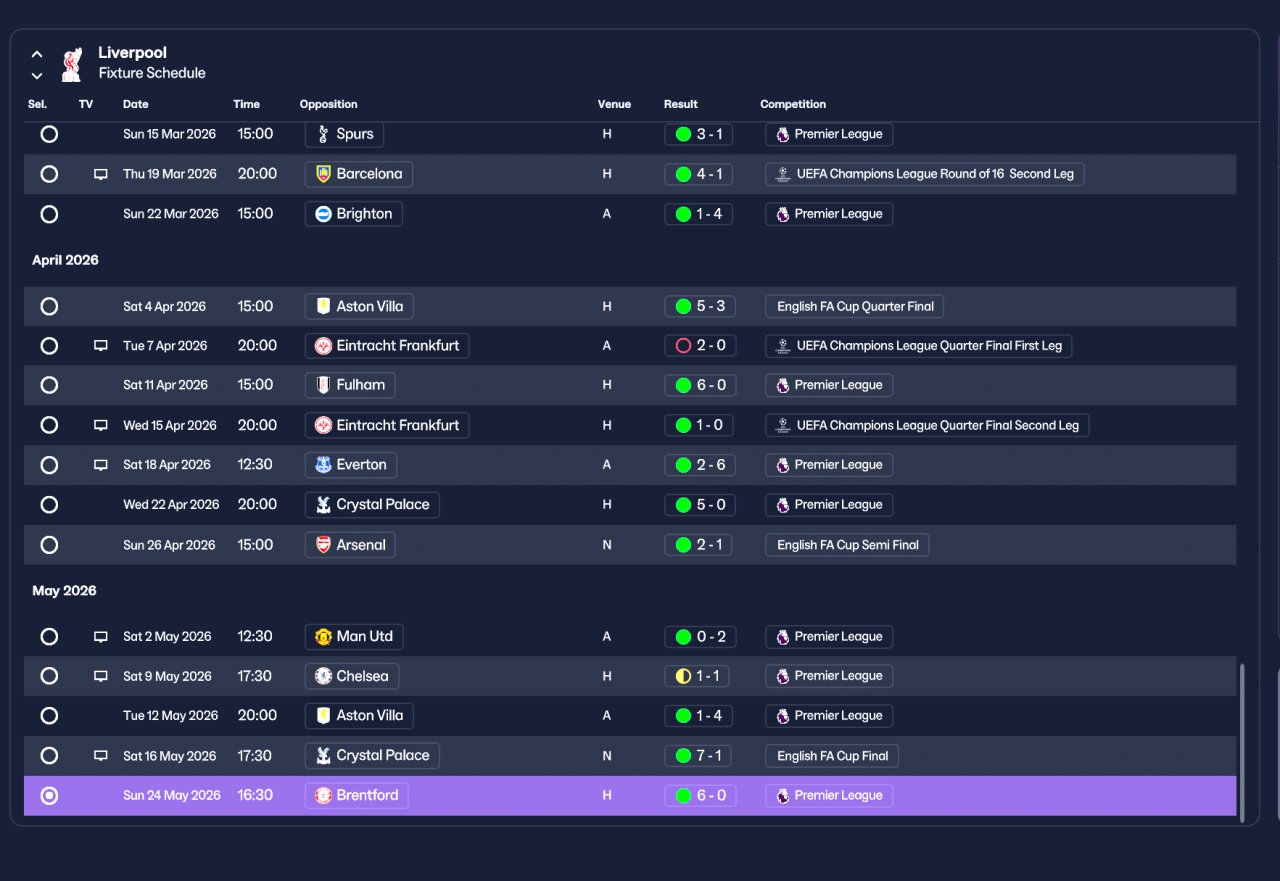Open Champions League Quarter Final First Leg
The height and width of the screenshot is (881, 1280).
[x=919, y=346]
